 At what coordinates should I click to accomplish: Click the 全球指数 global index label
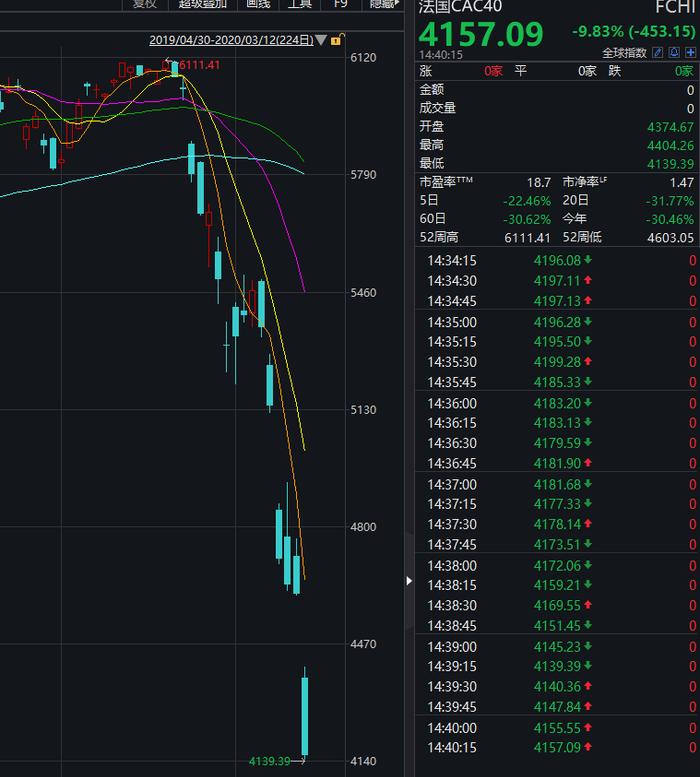click(624, 53)
